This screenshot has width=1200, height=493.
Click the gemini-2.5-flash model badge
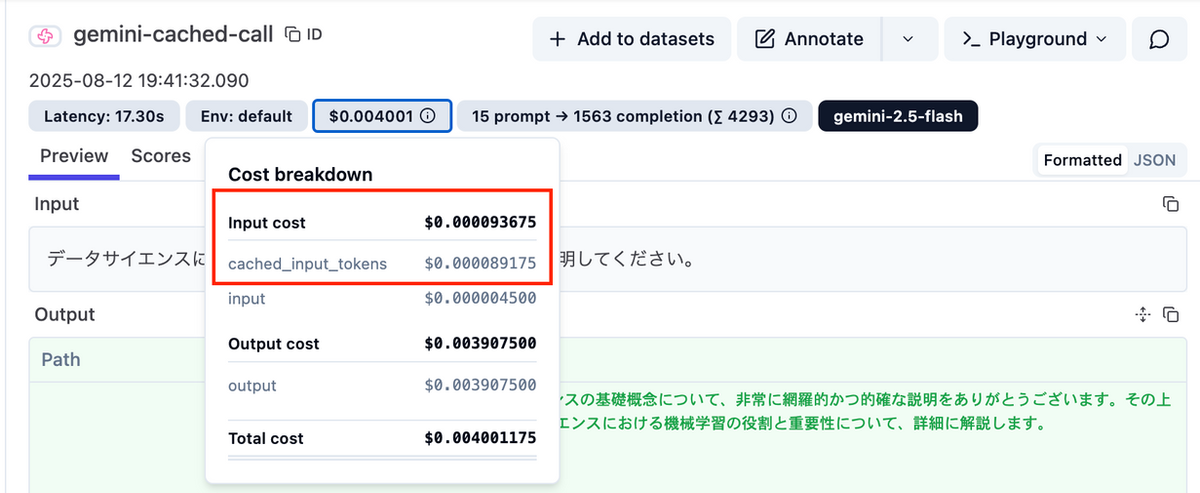(x=898, y=116)
